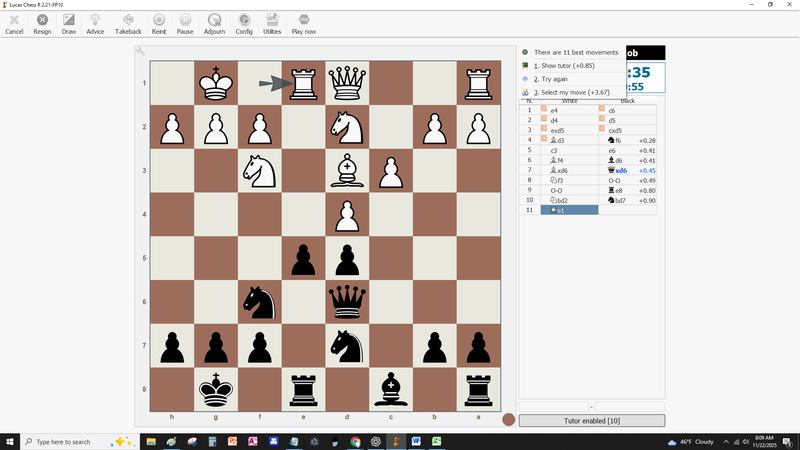This screenshot has height=450, width=800.
Task: Restart the game using Reinit
Action: 159,24
